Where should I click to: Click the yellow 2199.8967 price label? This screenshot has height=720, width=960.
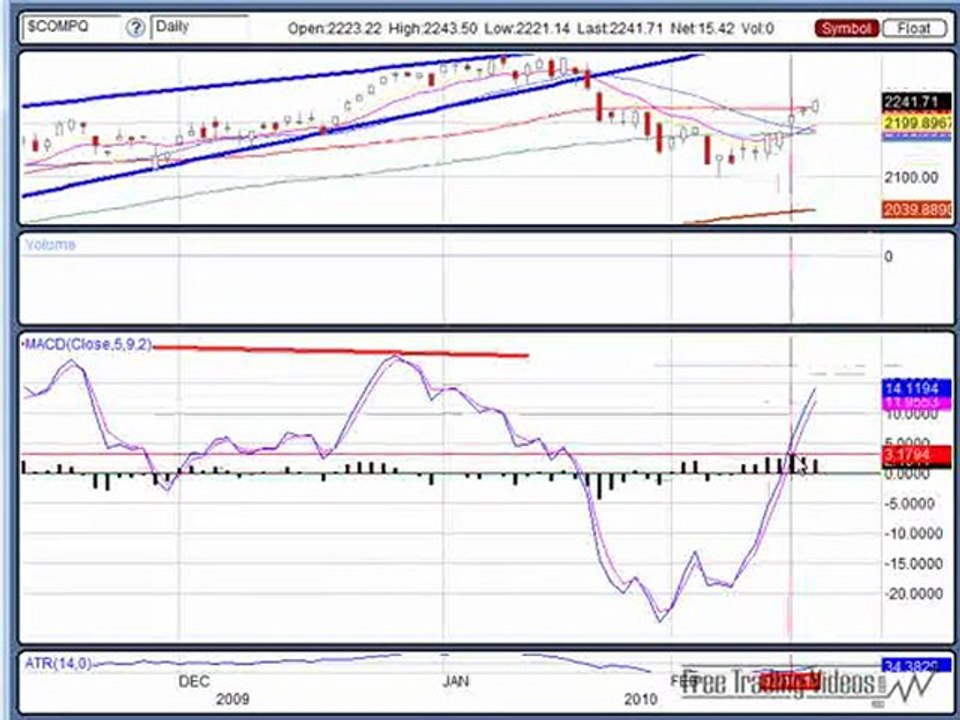click(x=917, y=122)
